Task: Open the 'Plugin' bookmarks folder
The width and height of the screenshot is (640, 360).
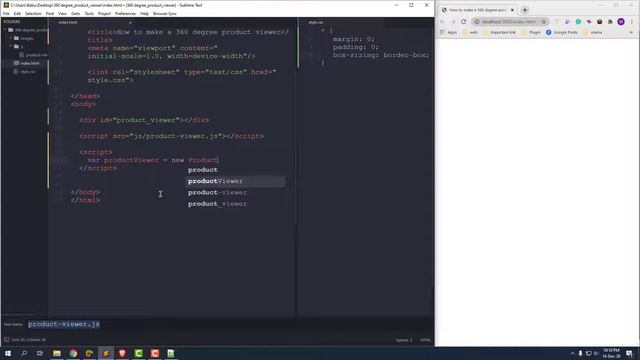Action: [x=531, y=32]
